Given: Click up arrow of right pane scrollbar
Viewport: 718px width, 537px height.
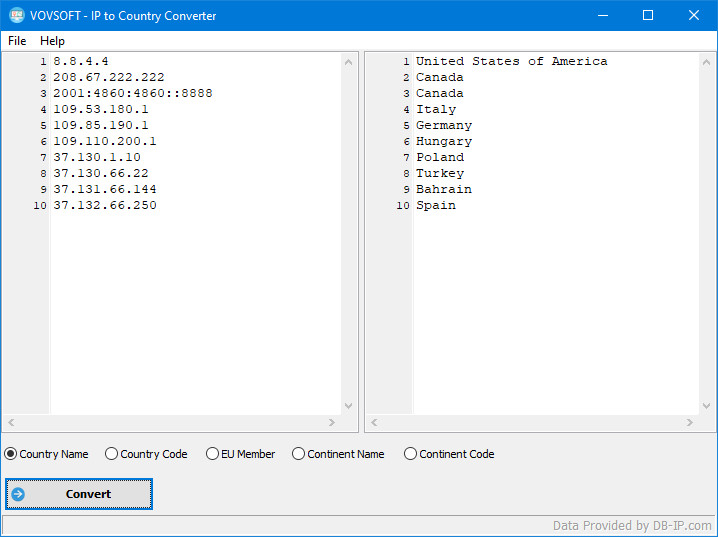Looking at the screenshot, I should (x=706, y=62).
